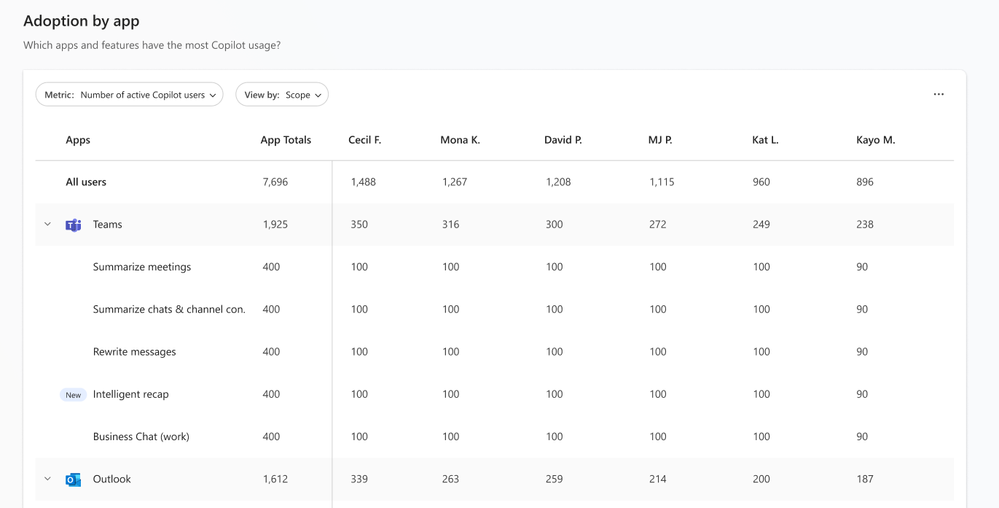Click the Apps column header
Viewport: 999px width, 508px height.
(78, 140)
